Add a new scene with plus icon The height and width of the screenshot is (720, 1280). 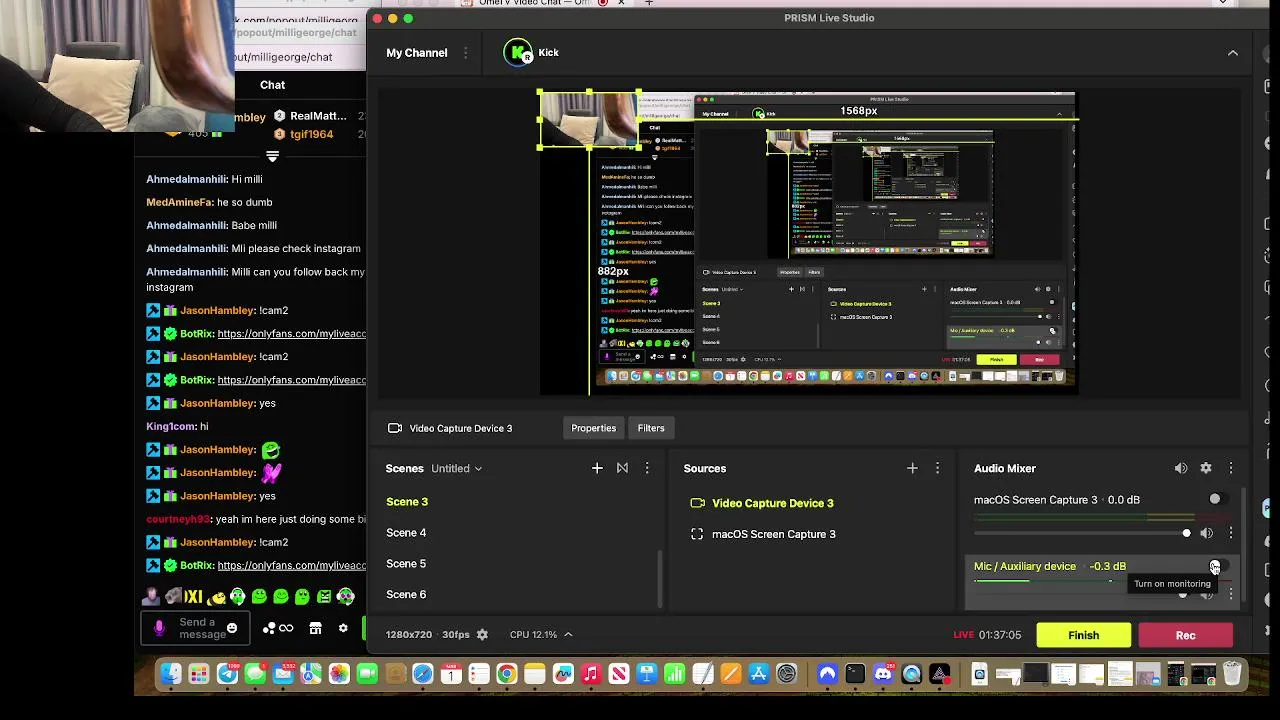pos(597,468)
